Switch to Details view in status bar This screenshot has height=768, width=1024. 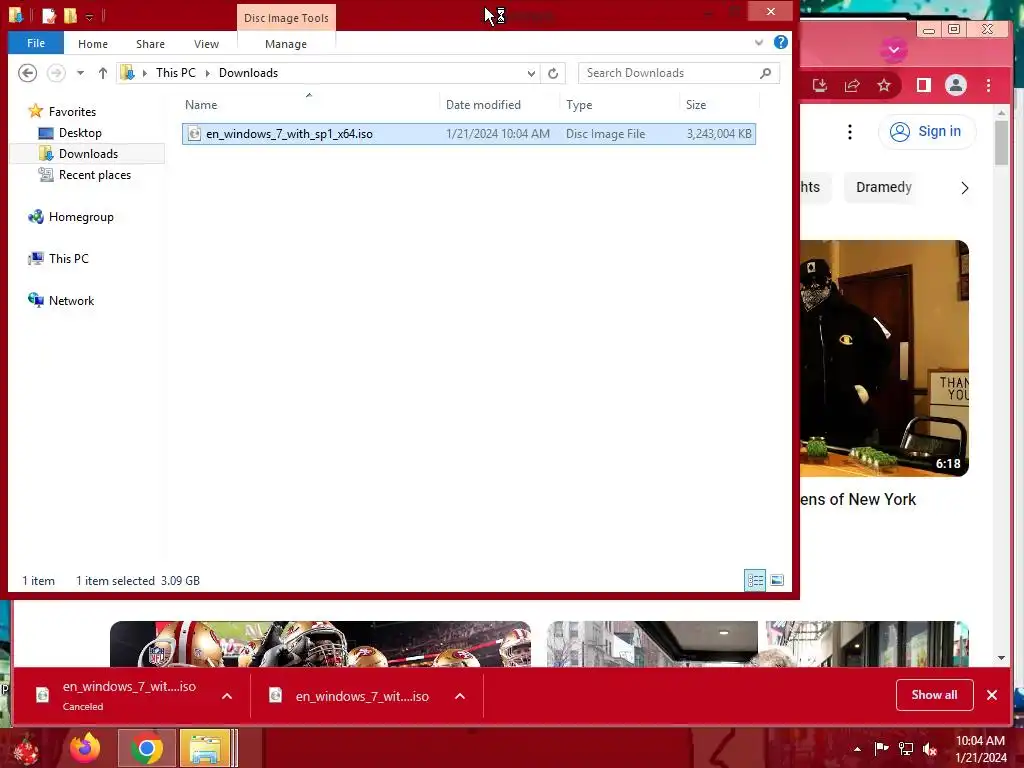click(x=755, y=580)
